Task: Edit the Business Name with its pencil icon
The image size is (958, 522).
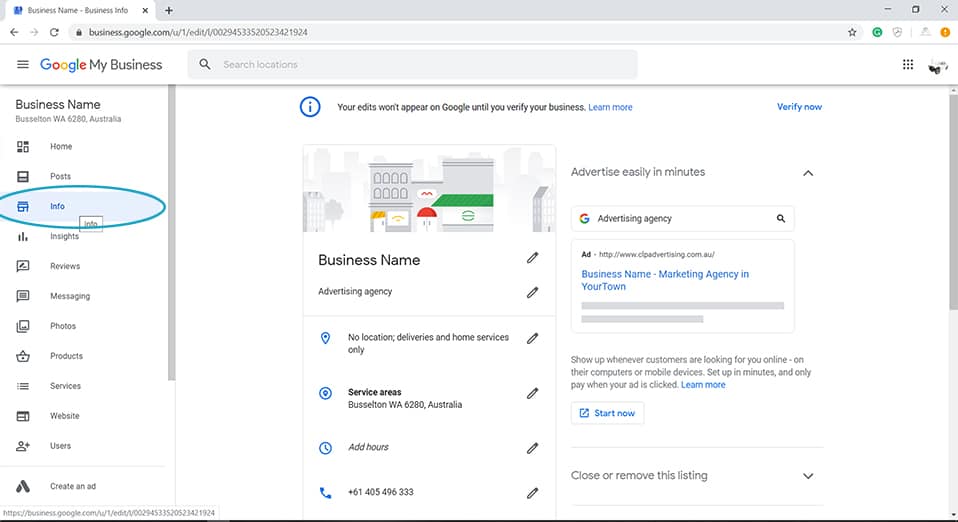Action: click(532, 258)
